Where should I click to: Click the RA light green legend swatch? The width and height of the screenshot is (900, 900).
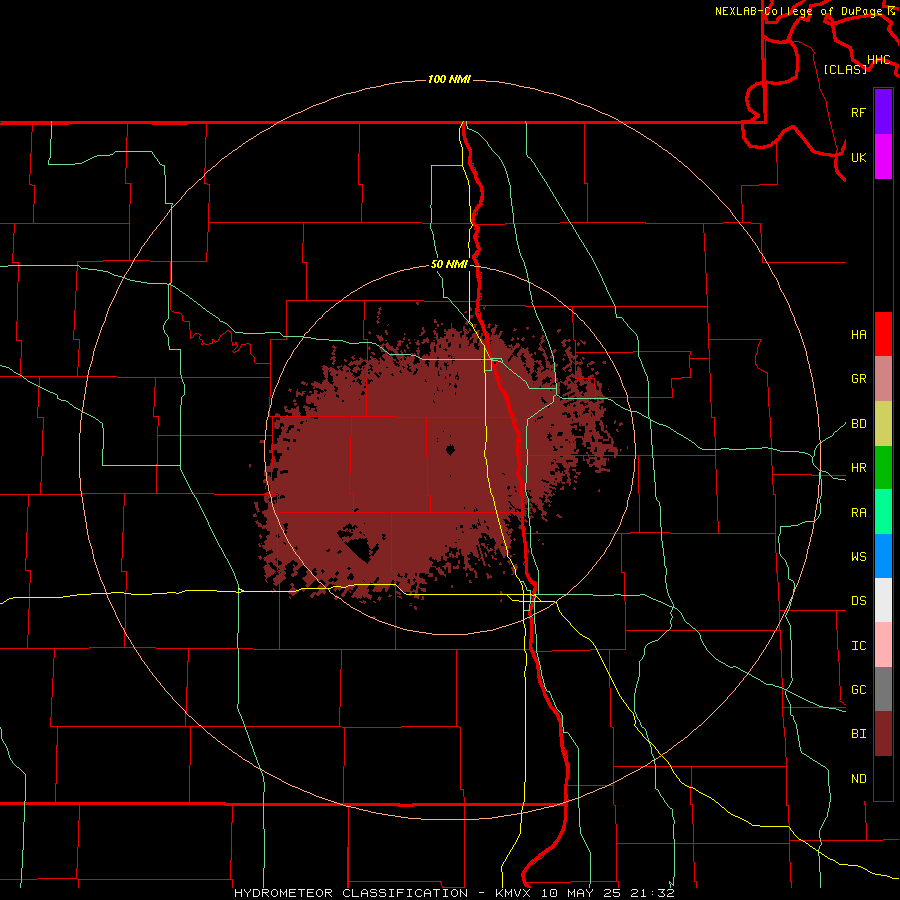coord(883,512)
